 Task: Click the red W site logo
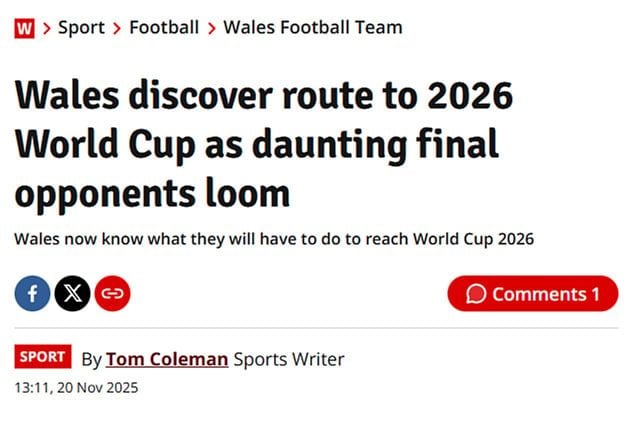[24, 27]
